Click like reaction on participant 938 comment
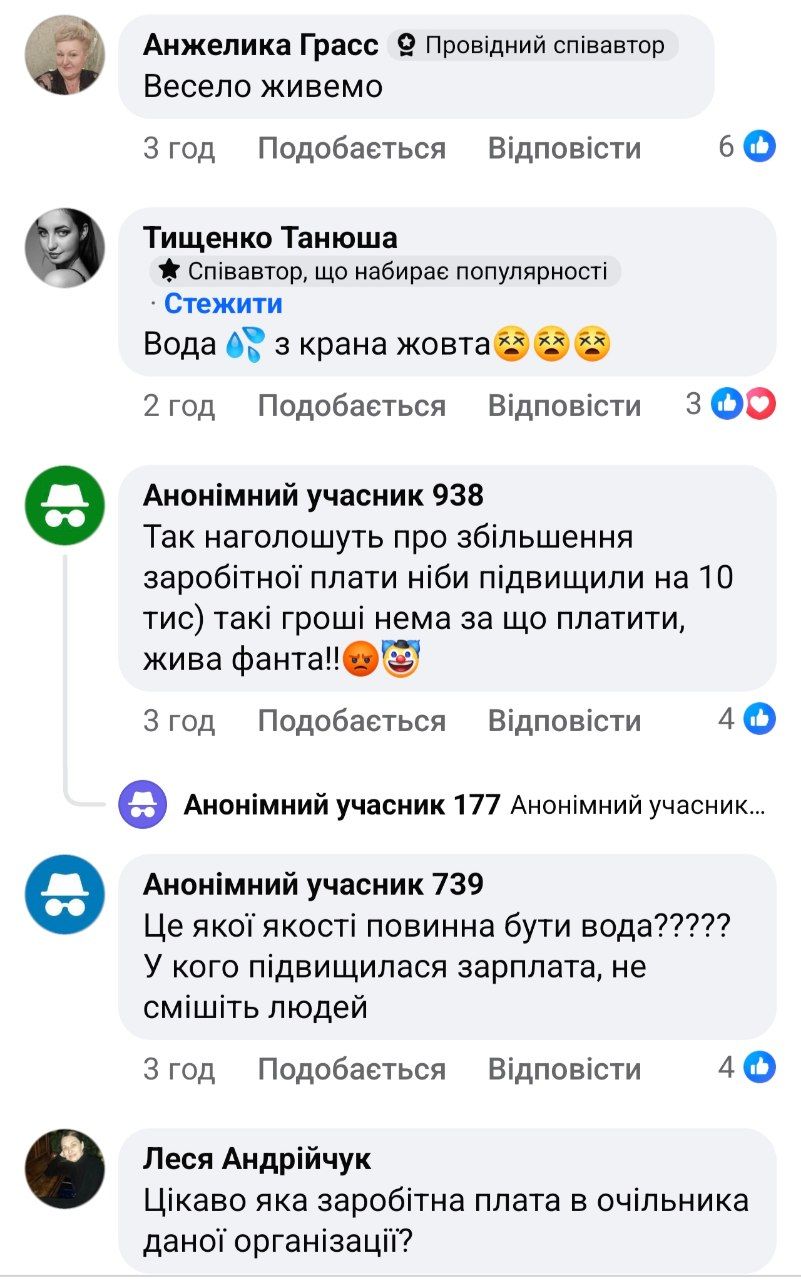801x1280 pixels. click(x=759, y=718)
